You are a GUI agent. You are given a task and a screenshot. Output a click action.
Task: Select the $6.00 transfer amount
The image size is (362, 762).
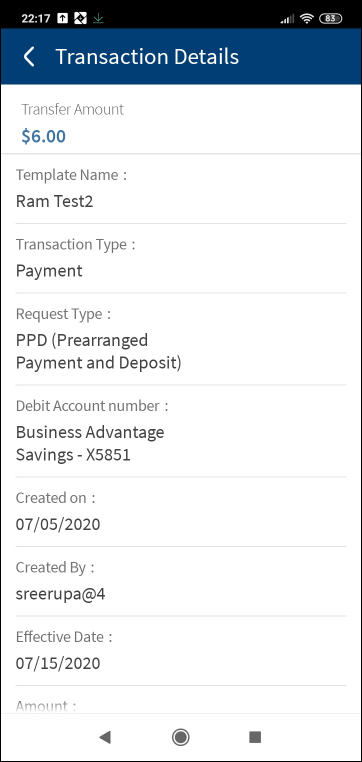click(44, 137)
